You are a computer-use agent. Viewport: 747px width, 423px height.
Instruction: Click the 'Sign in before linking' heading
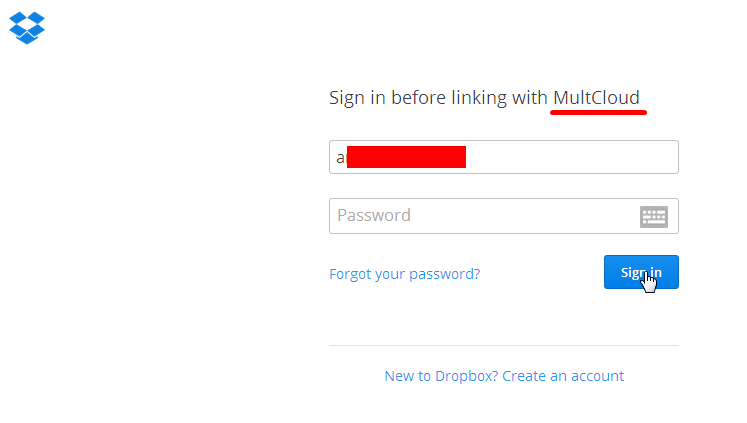coord(438,98)
